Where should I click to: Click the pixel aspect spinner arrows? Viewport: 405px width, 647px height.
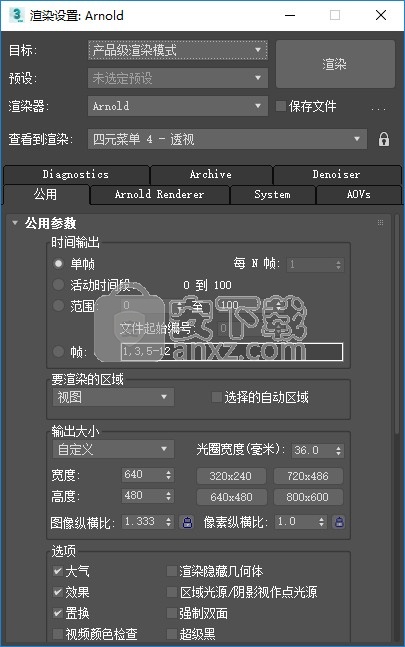(x=322, y=522)
